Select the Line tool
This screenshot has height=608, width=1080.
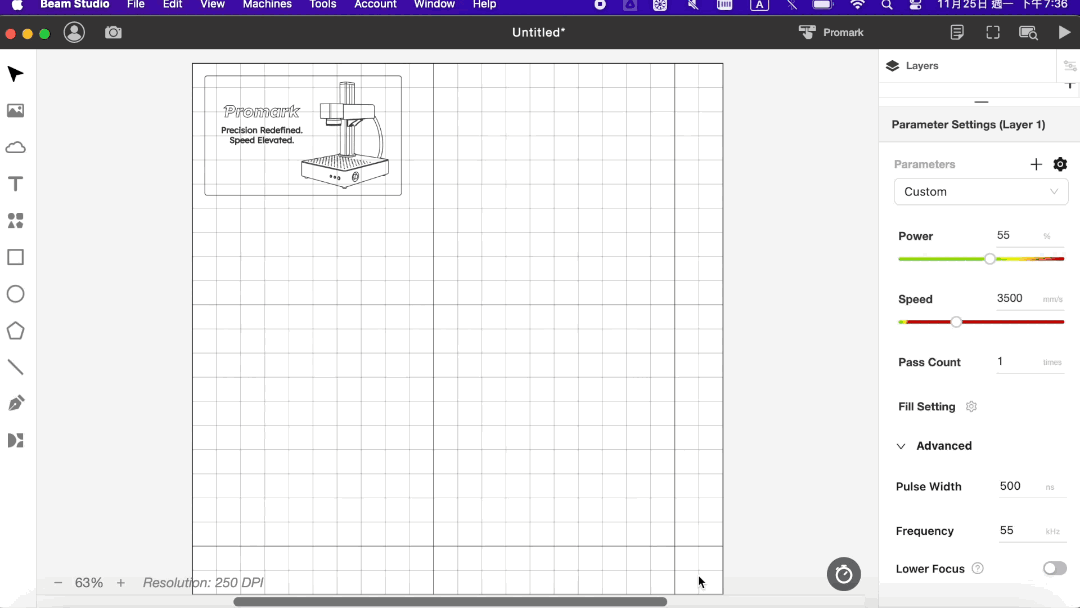pos(15,367)
